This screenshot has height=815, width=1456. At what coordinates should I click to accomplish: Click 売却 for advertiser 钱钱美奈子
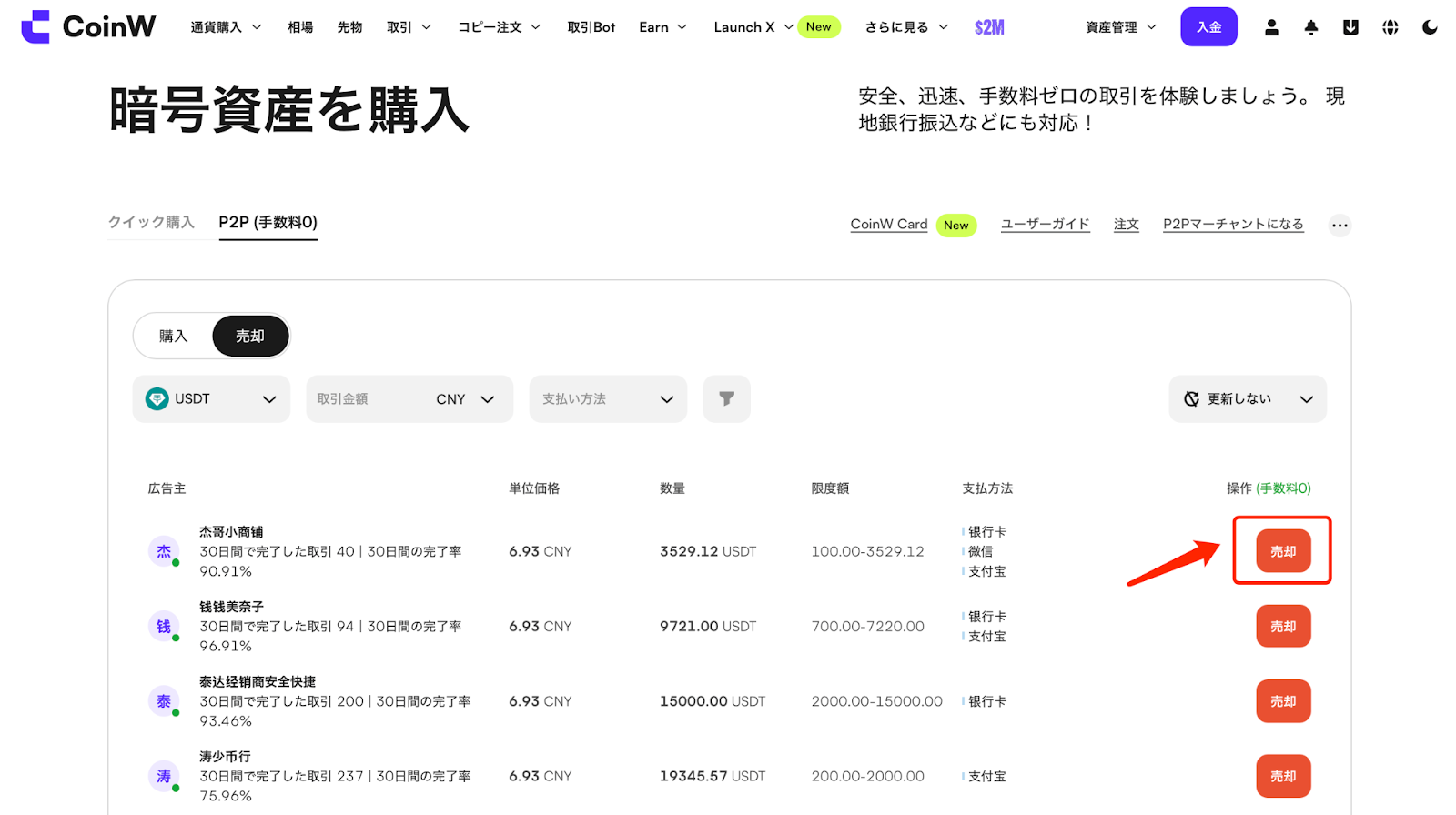click(x=1283, y=627)
